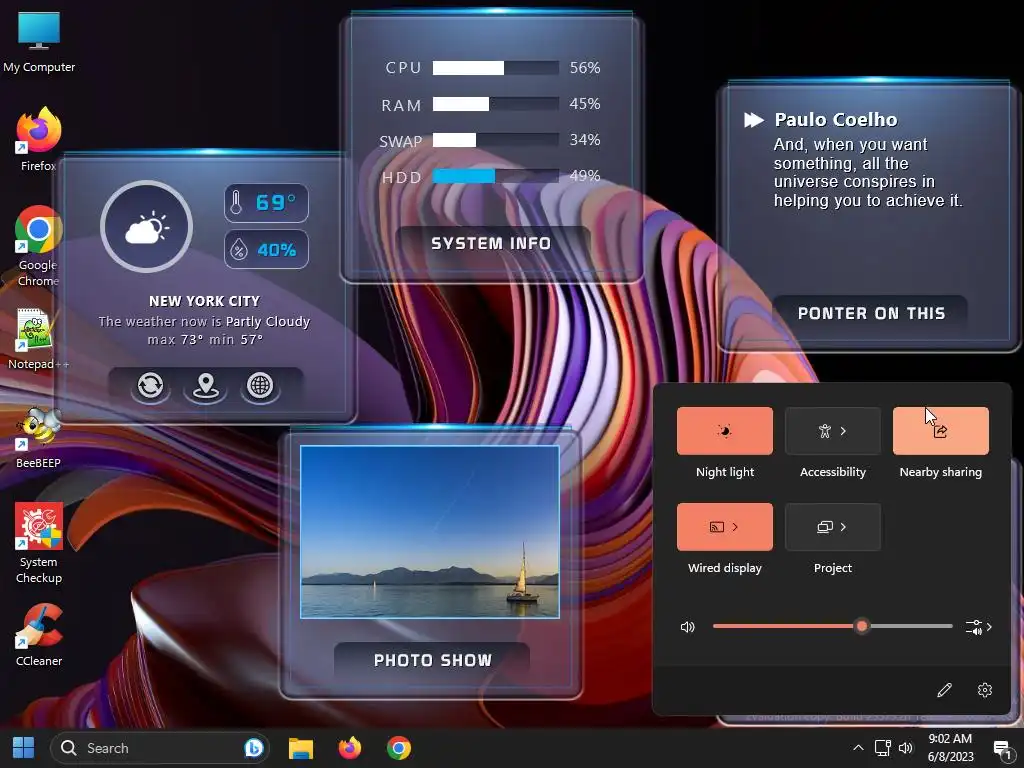Click the taskbar Search box
Image resolution: width=1024 pixels, height=768 pixels.
(159, 748)
